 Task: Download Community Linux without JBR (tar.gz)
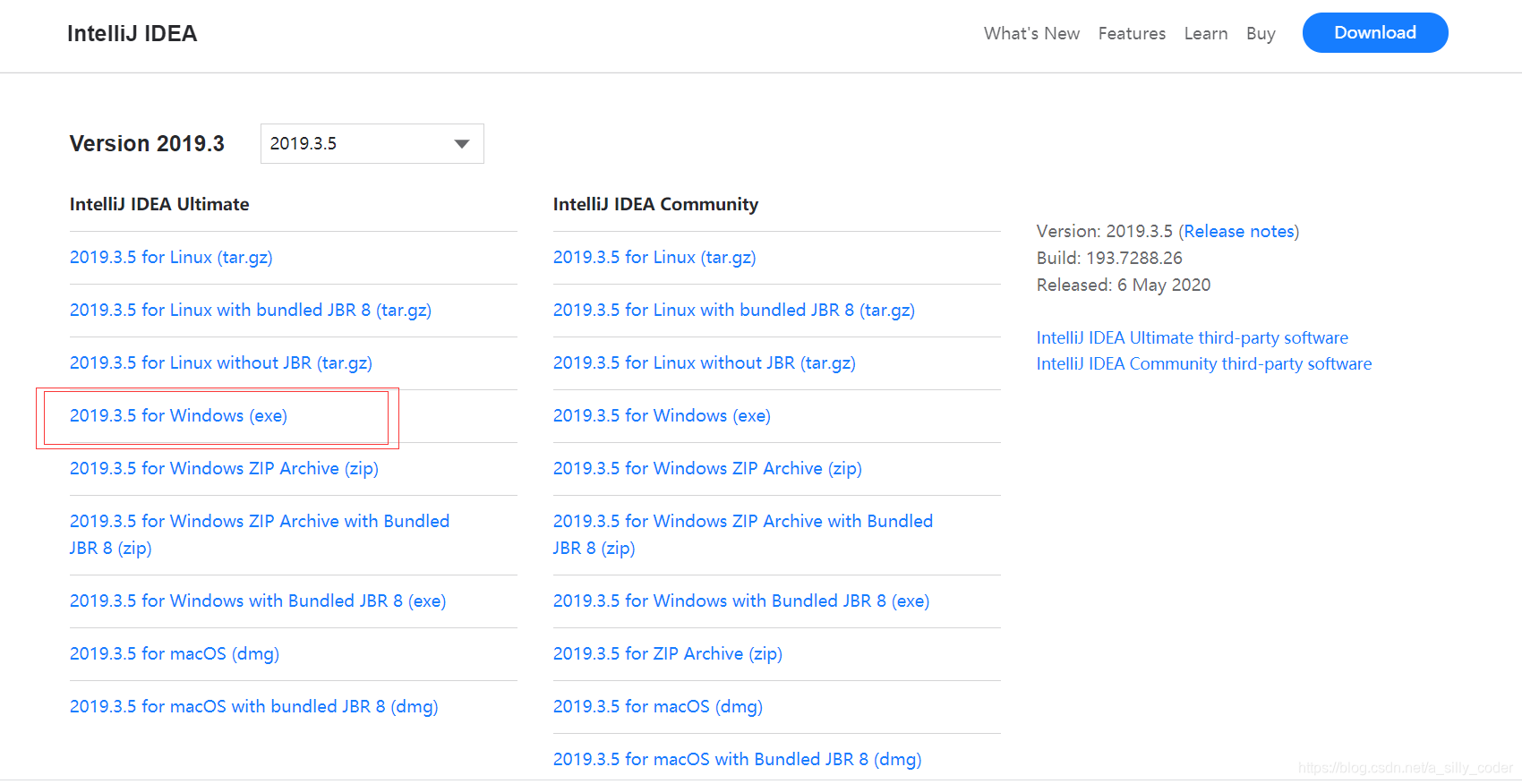(705, 362)
